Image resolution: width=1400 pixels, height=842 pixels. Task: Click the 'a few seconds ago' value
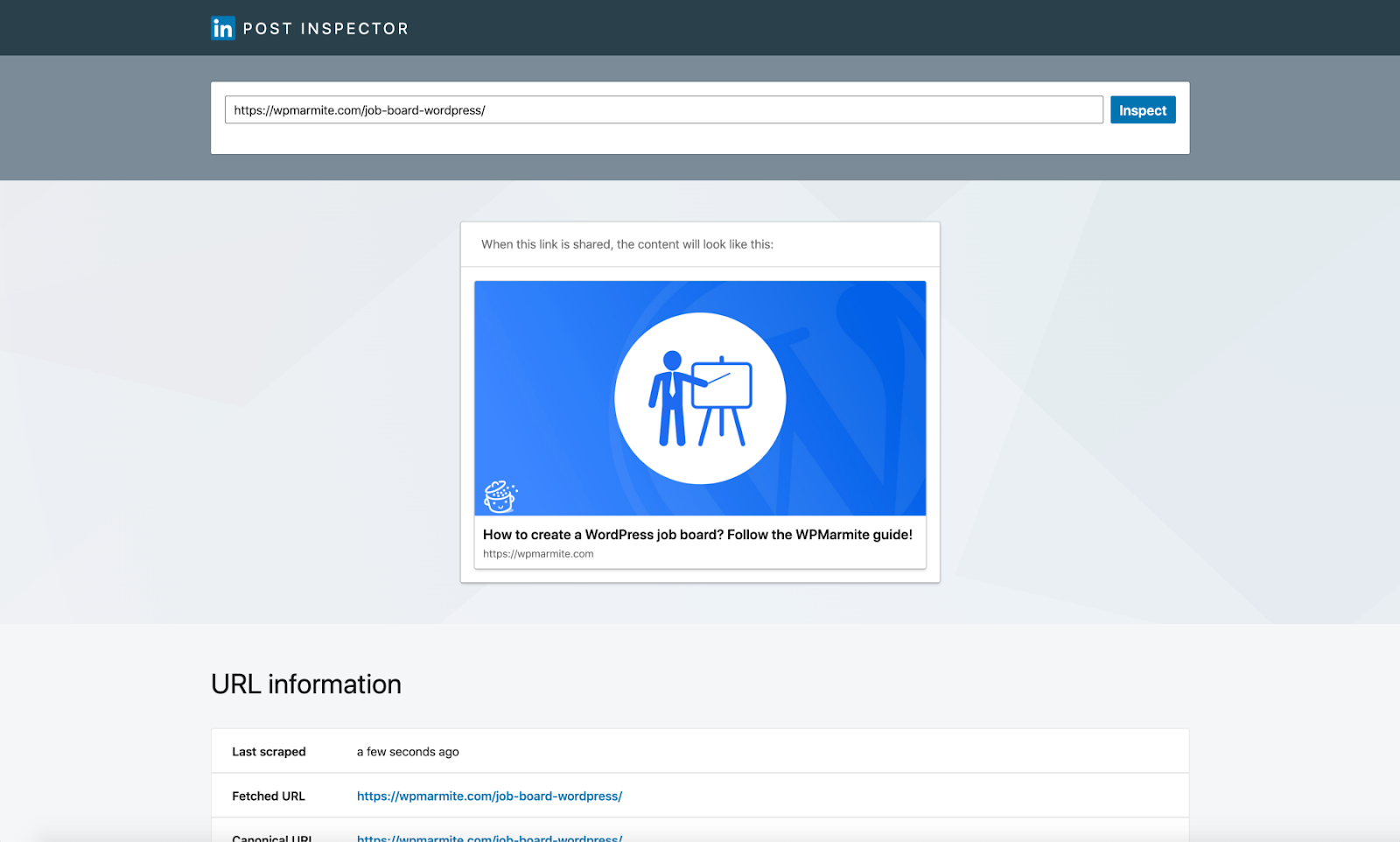408,752
